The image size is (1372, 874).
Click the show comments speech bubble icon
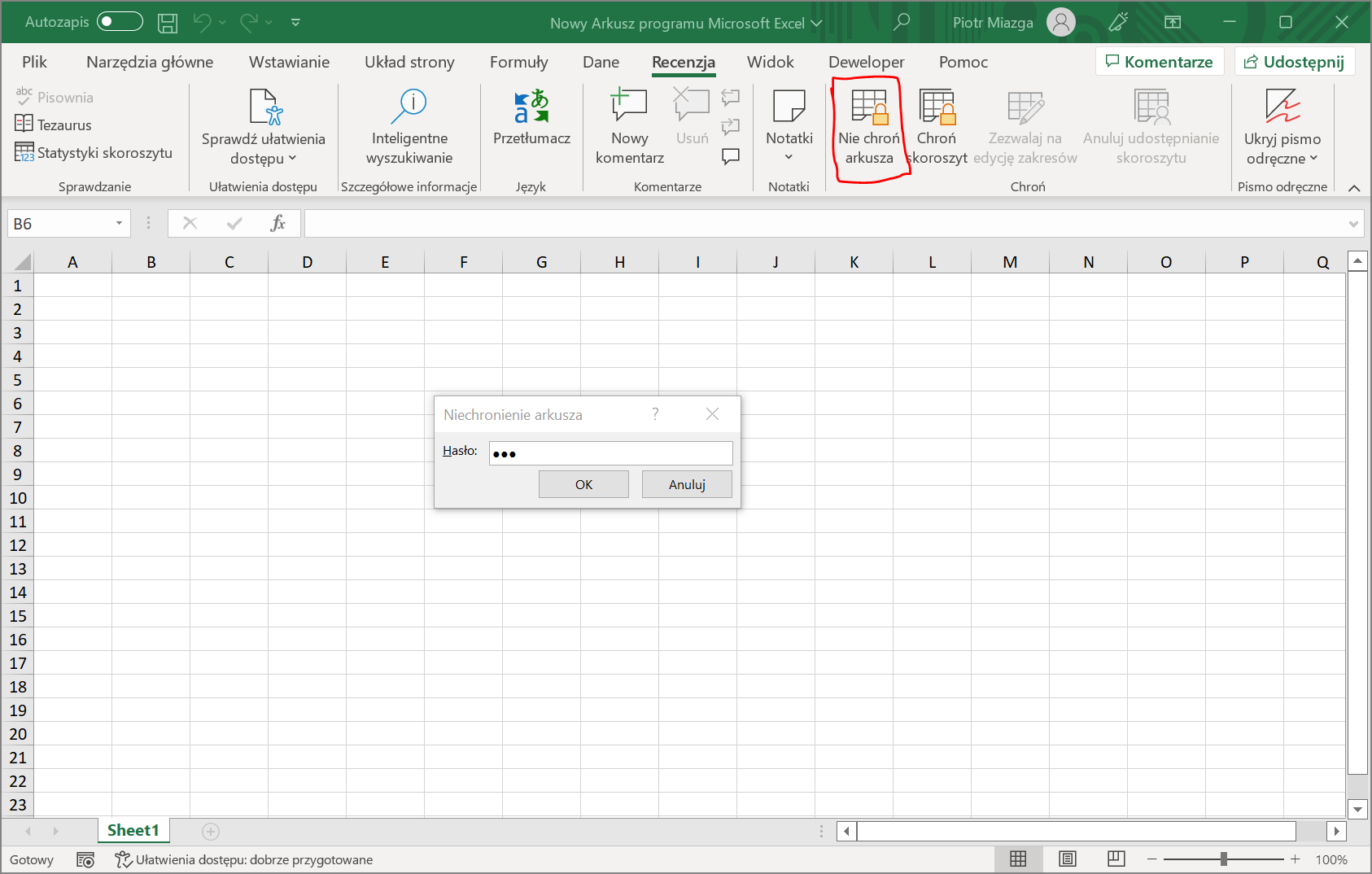click(x=731, y=156)
